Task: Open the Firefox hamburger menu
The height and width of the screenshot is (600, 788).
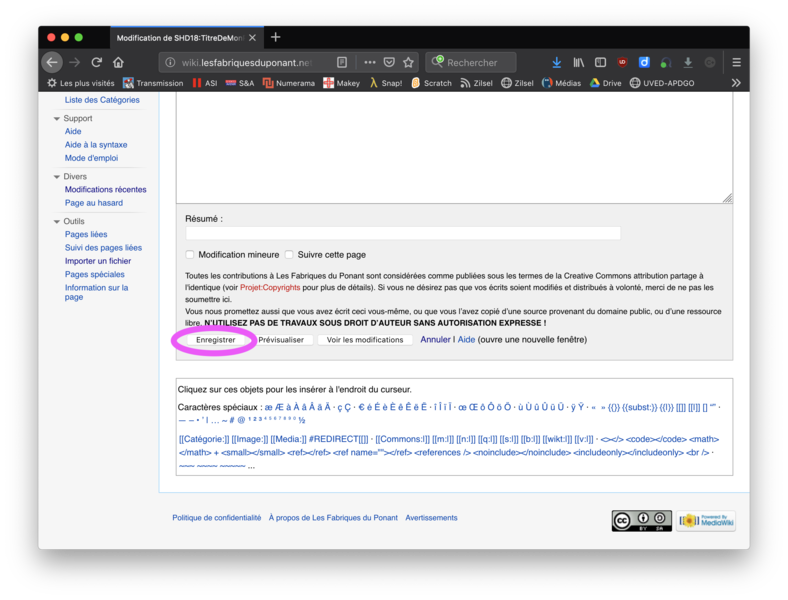Action: click(736, 62)
